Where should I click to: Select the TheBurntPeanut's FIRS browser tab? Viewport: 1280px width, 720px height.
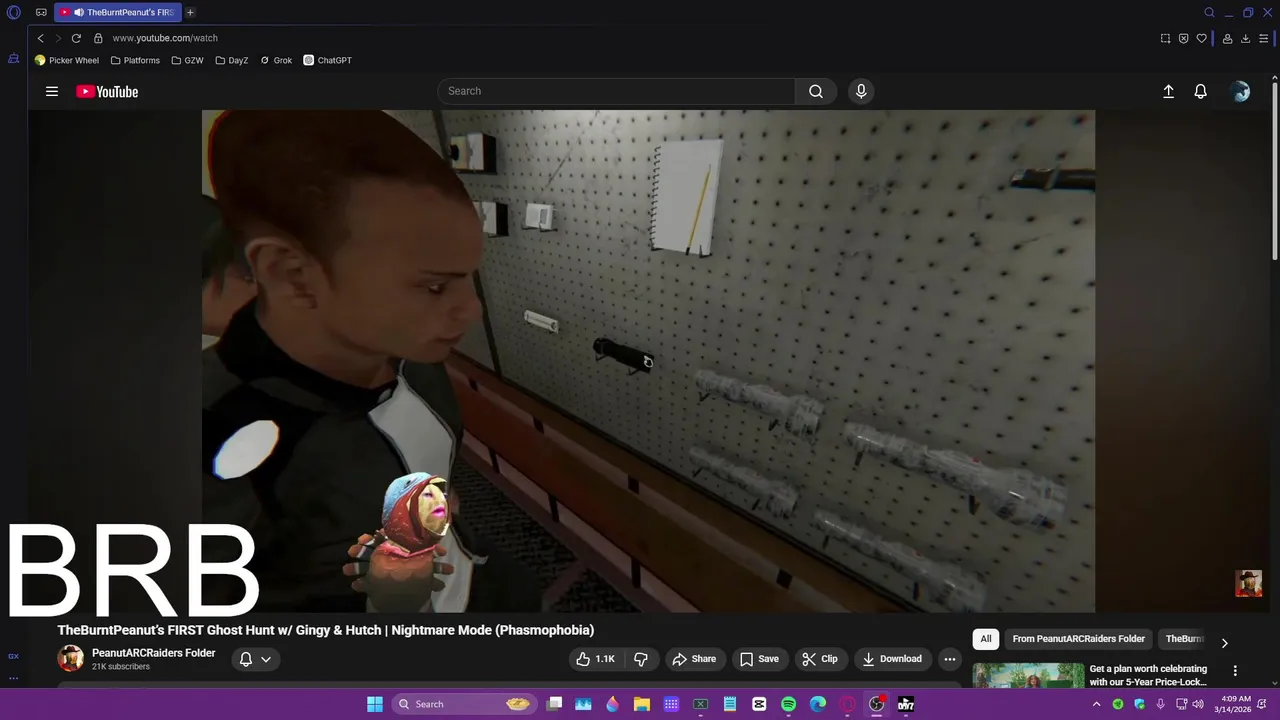coord(118,12)
